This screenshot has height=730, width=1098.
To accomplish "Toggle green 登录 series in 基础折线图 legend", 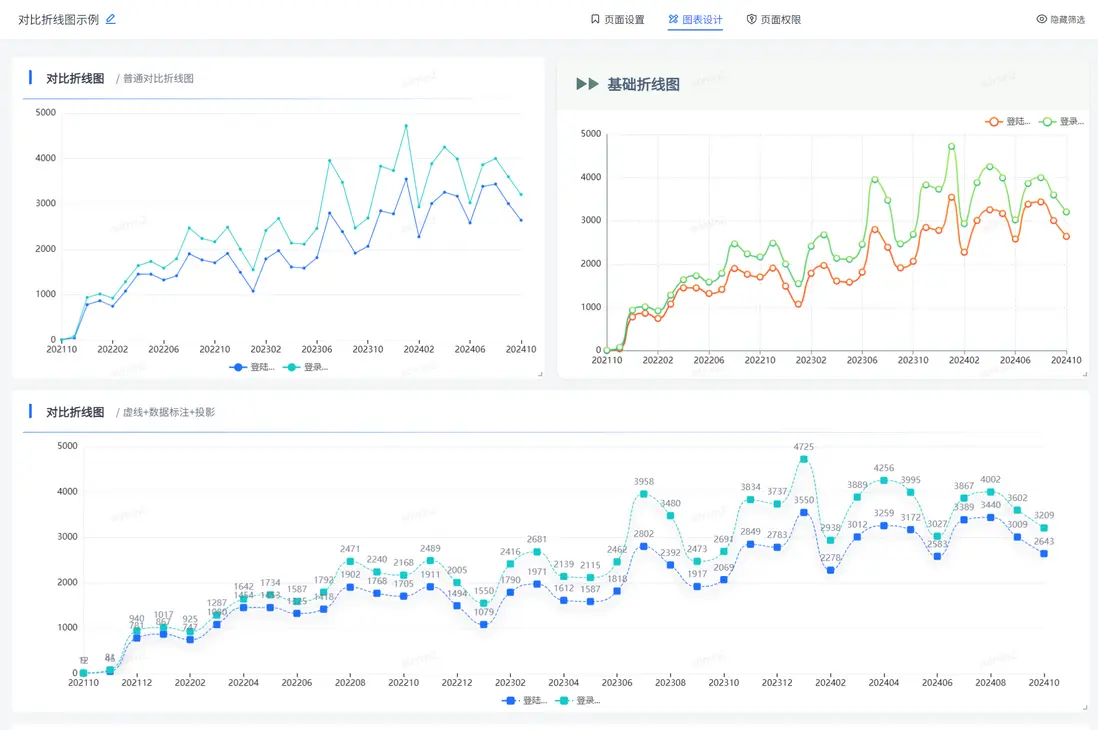I will click(1061, 121).
